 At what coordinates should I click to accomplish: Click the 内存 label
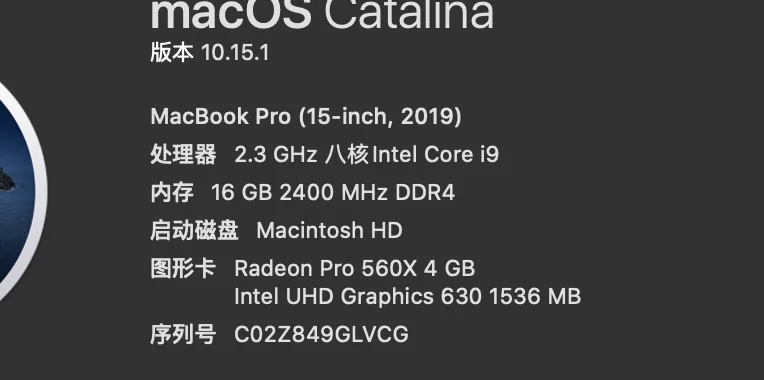172,192
